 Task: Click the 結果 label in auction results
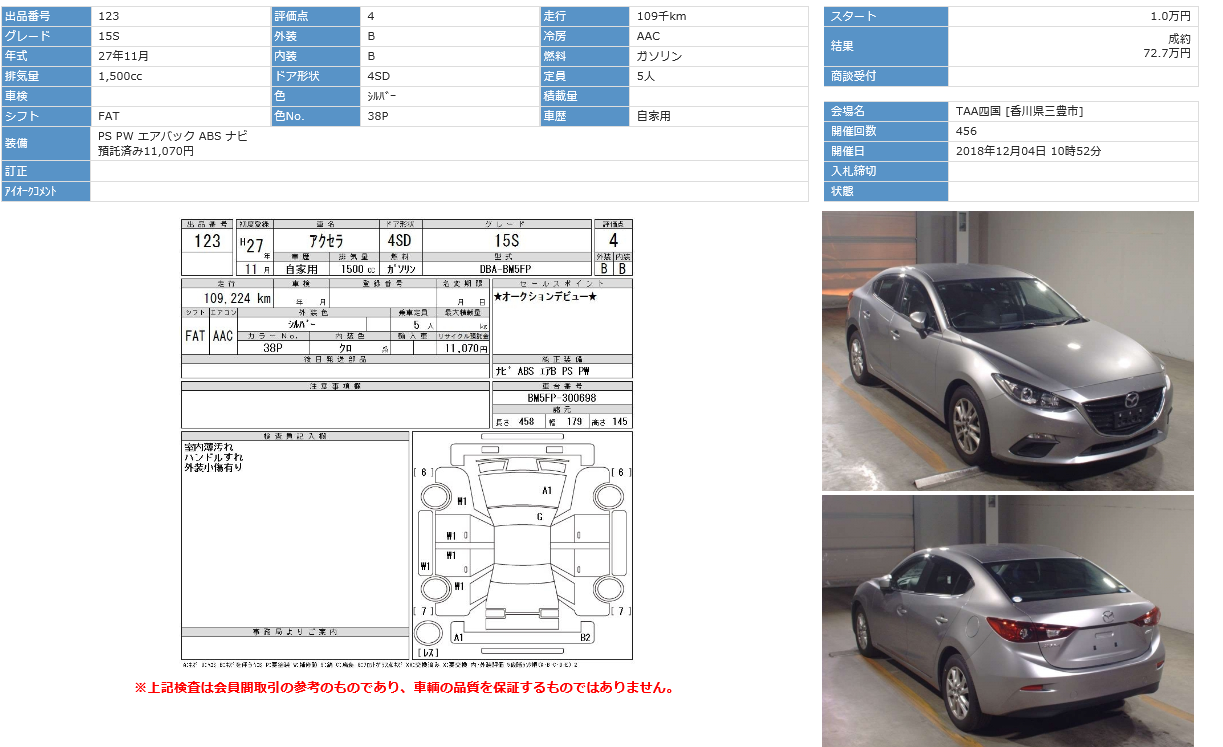(x=885, y=46)
